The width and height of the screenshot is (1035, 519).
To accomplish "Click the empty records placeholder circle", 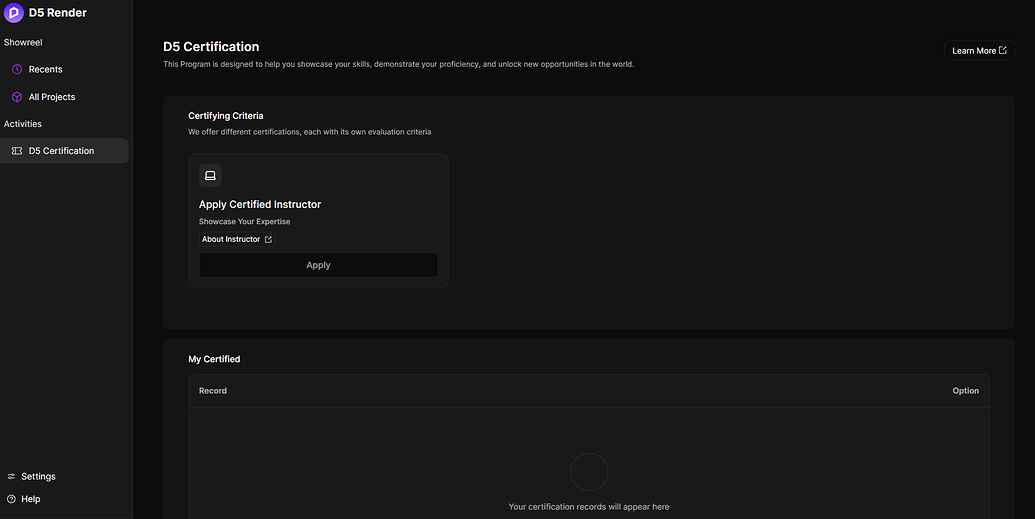I will [589, 472].
